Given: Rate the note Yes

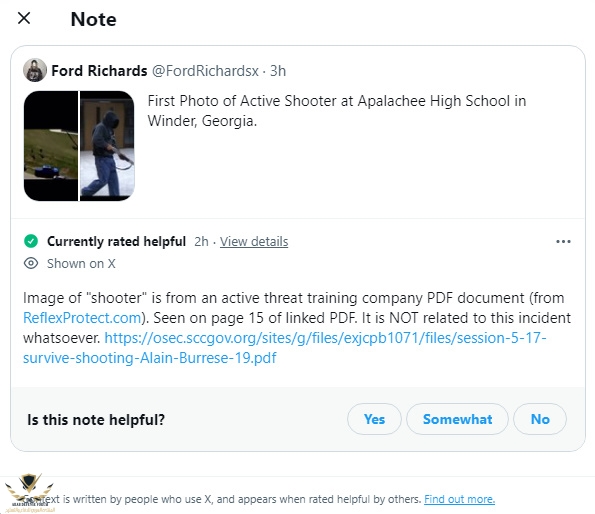Looking at the screenshot, I should pyautogui.click(x=374, y=419).
